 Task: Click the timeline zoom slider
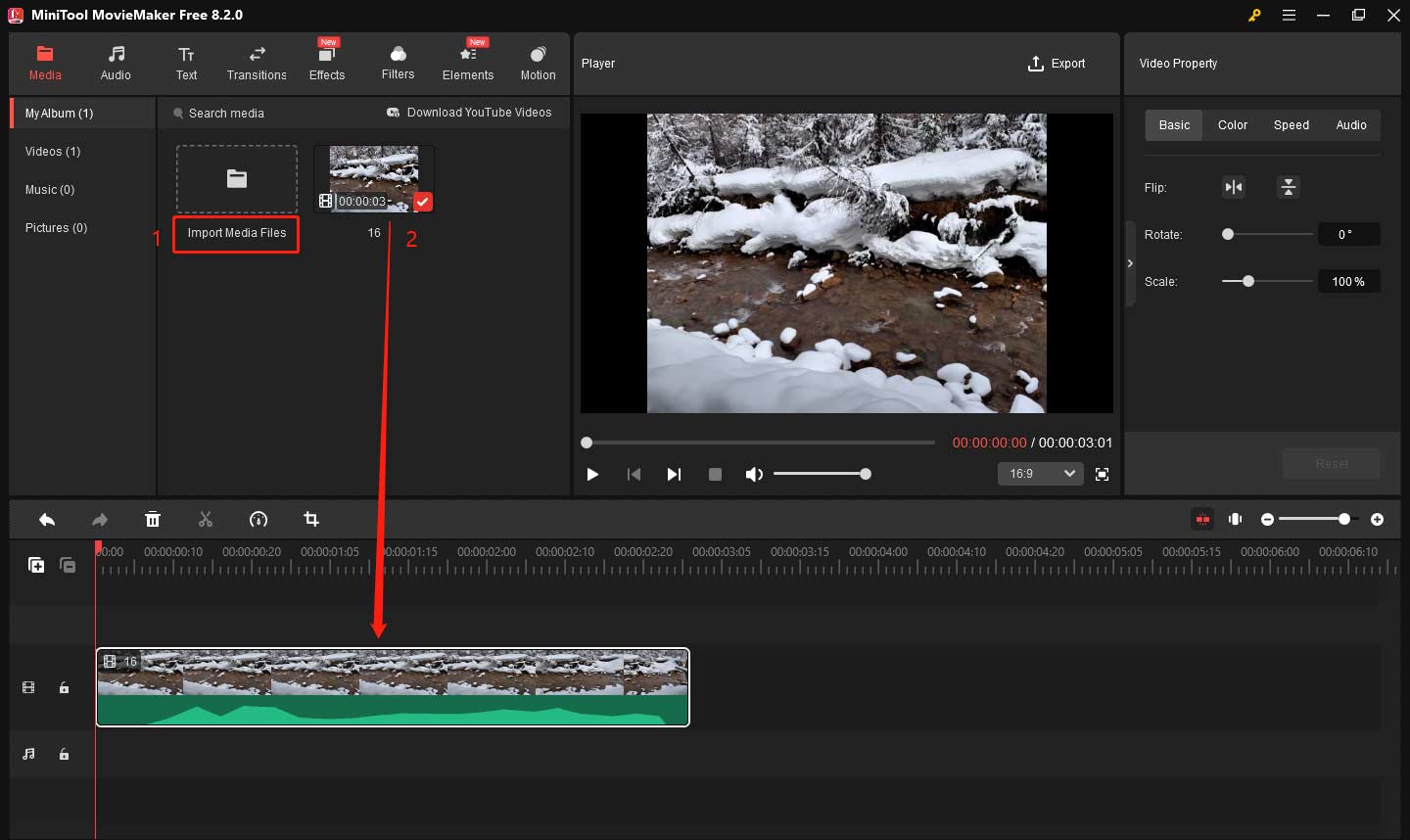1318,519
